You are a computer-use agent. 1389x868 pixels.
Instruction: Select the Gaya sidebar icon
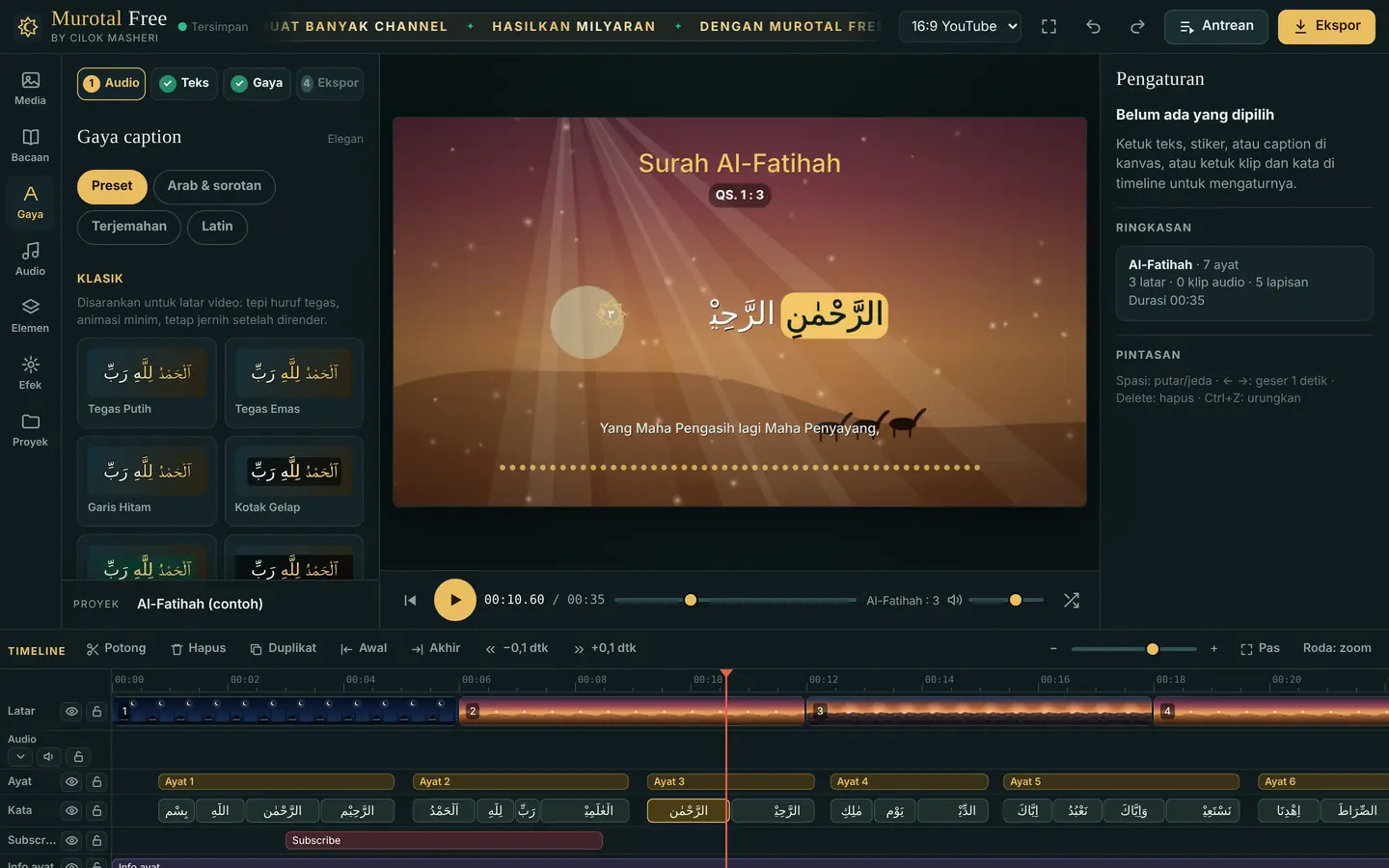tap(30, 202)
